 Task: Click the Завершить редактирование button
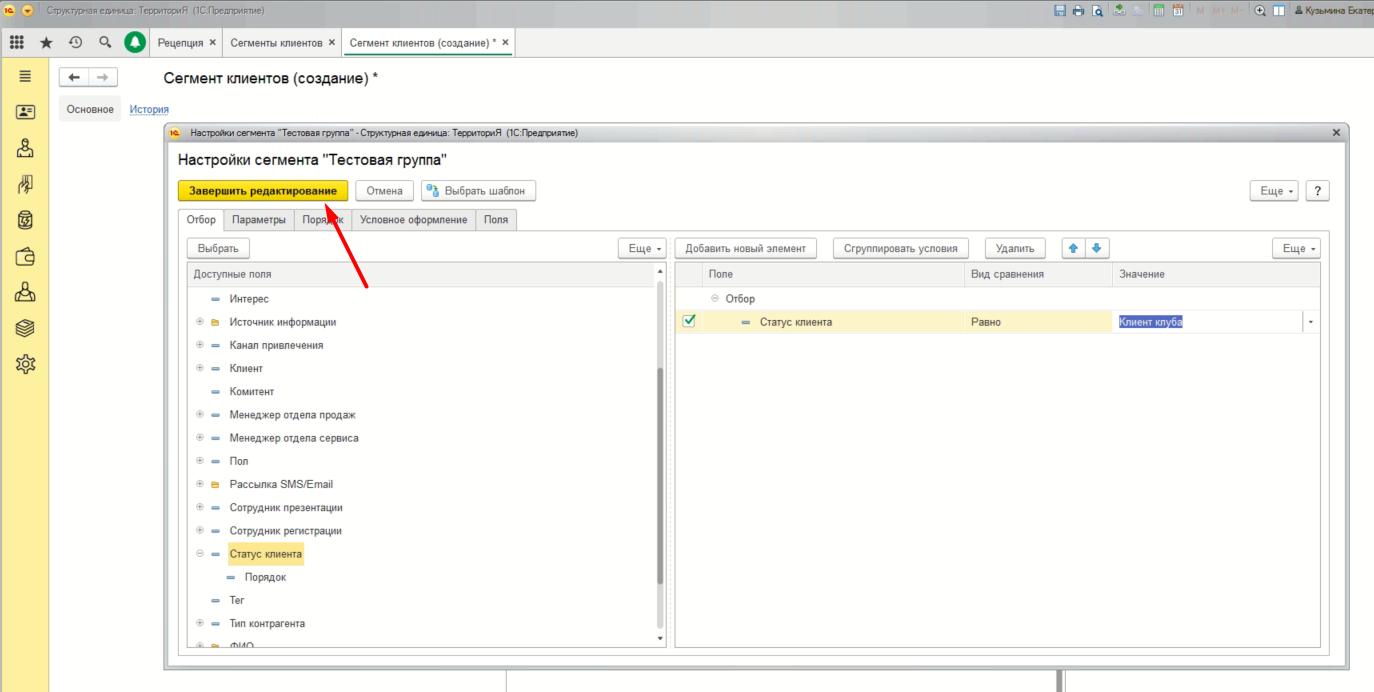[x=262, y=191]
